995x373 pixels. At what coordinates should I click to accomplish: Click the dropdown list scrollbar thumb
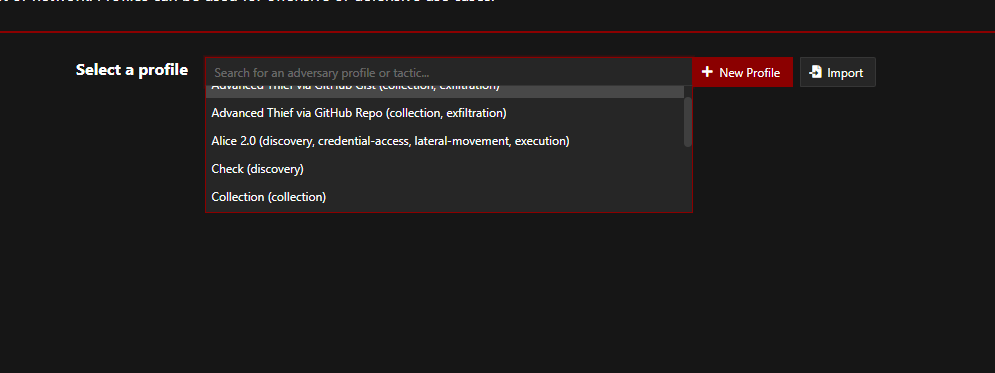[687, 122]
